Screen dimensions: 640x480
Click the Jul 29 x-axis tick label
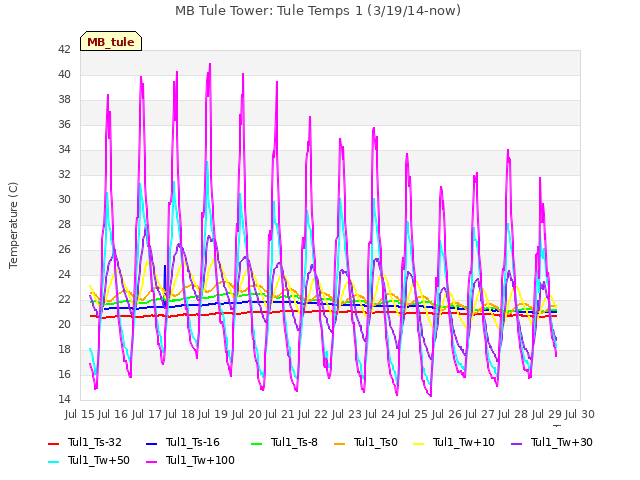547,414
